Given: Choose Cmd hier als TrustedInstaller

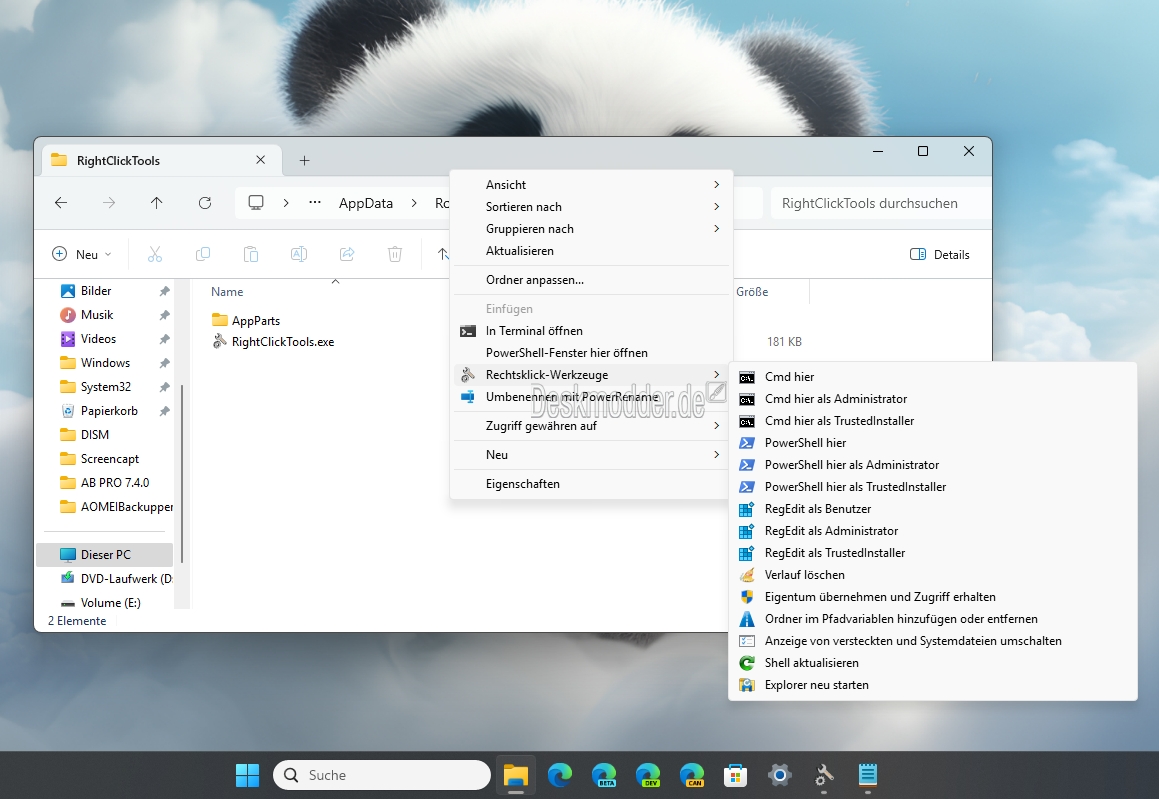Looking at the screenshot, I should [x=933, y=421].
